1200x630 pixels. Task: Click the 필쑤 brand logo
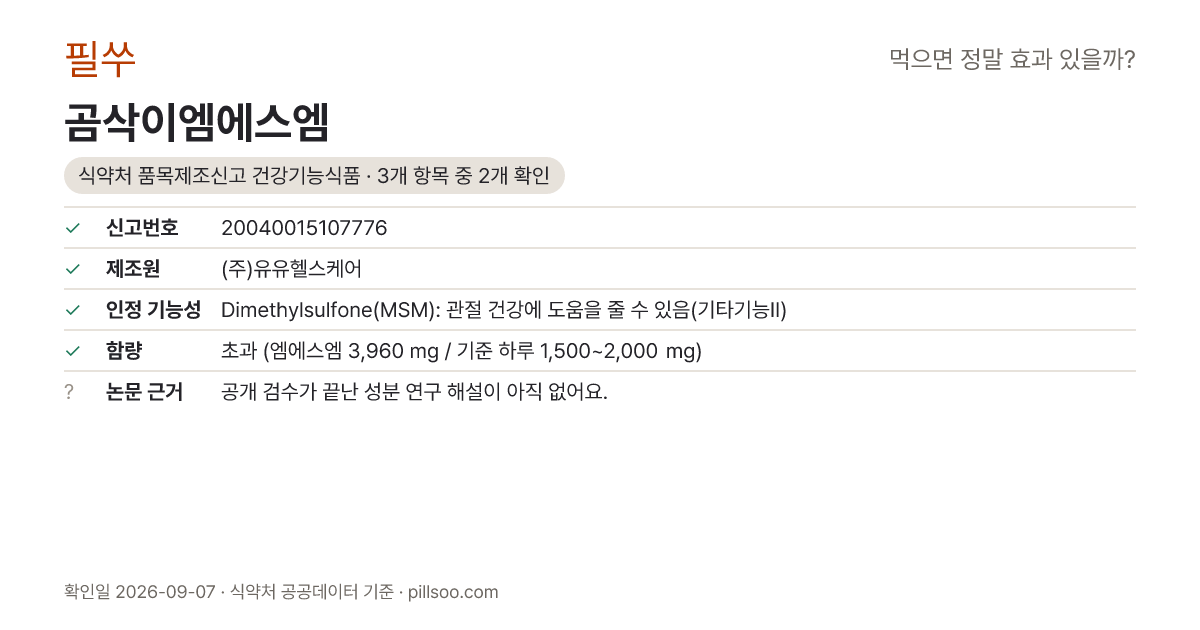(100, 59)
